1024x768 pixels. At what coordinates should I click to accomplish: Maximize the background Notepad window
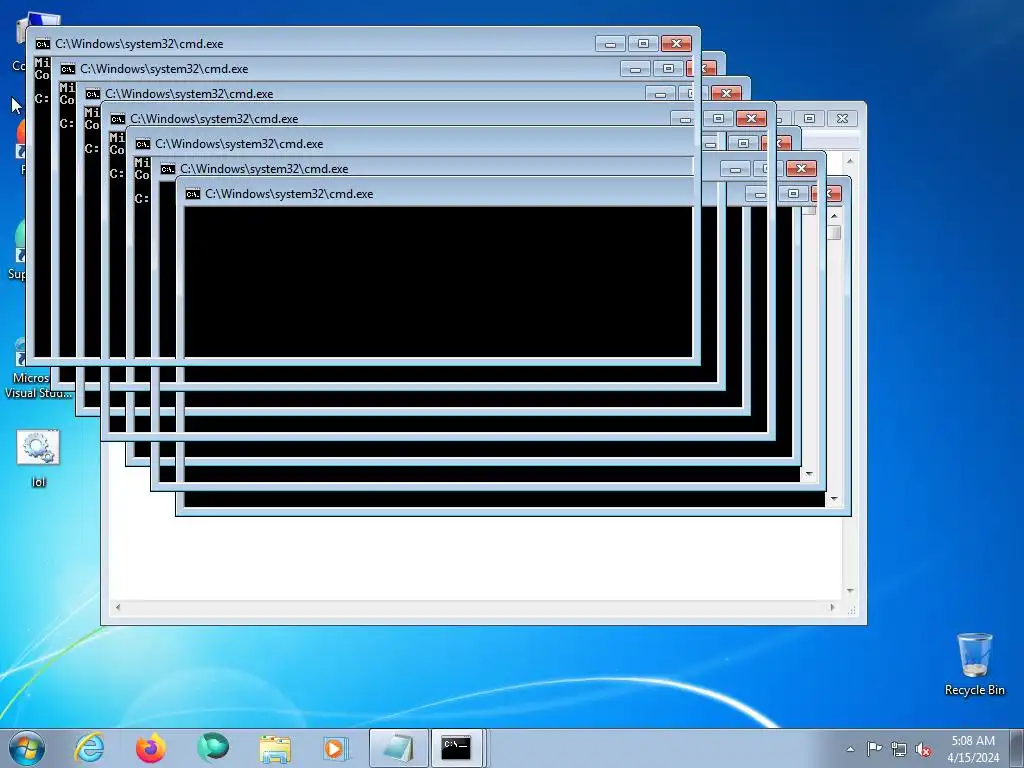tap(809, 118)
